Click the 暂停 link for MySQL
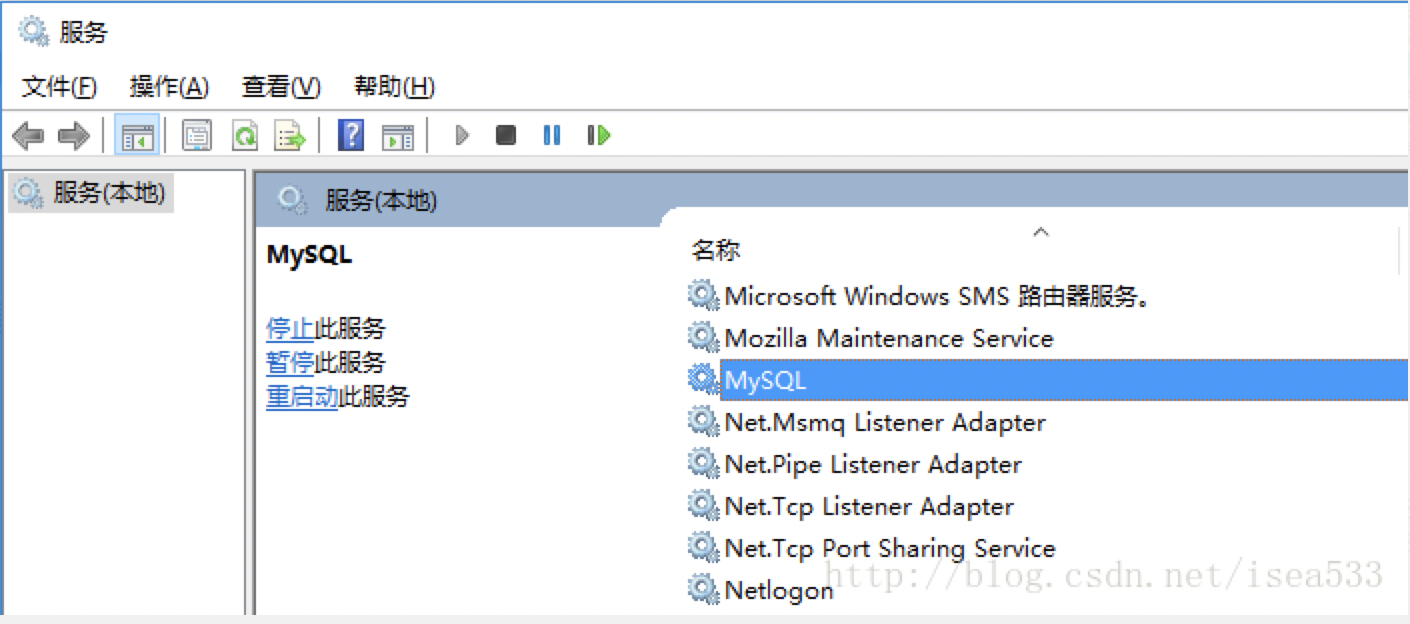Screen dimensions: 1410x624 coord(290,362)
